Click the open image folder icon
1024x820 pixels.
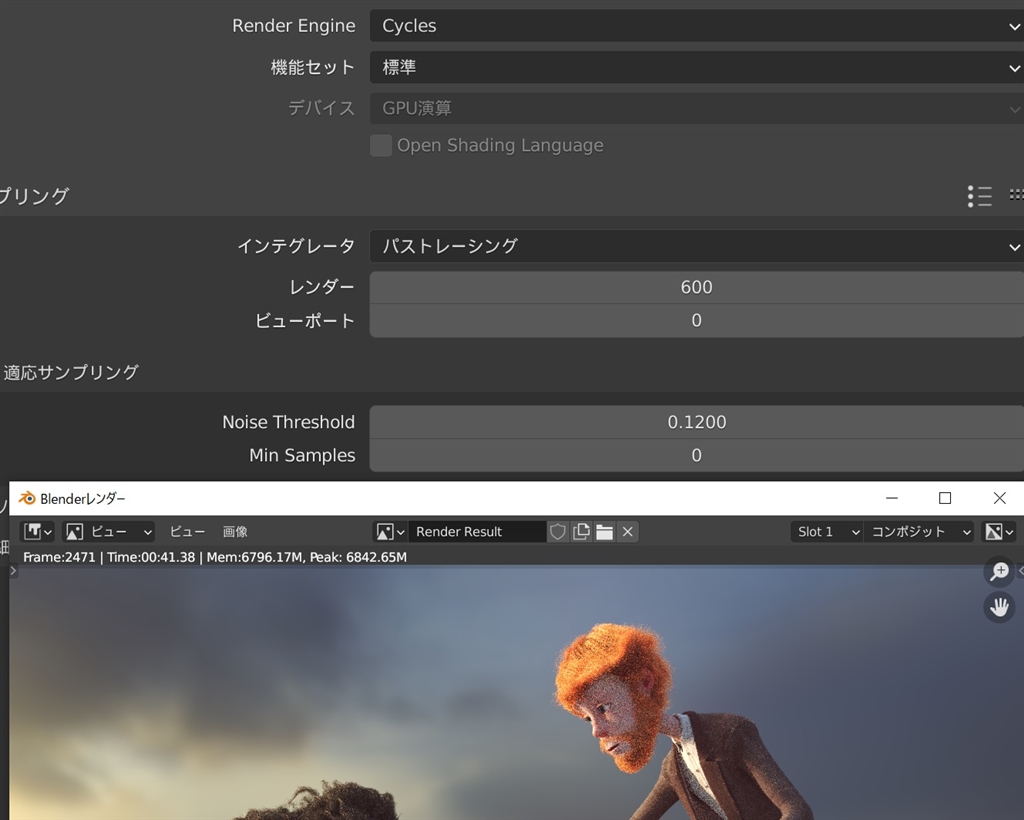[605, 532]
